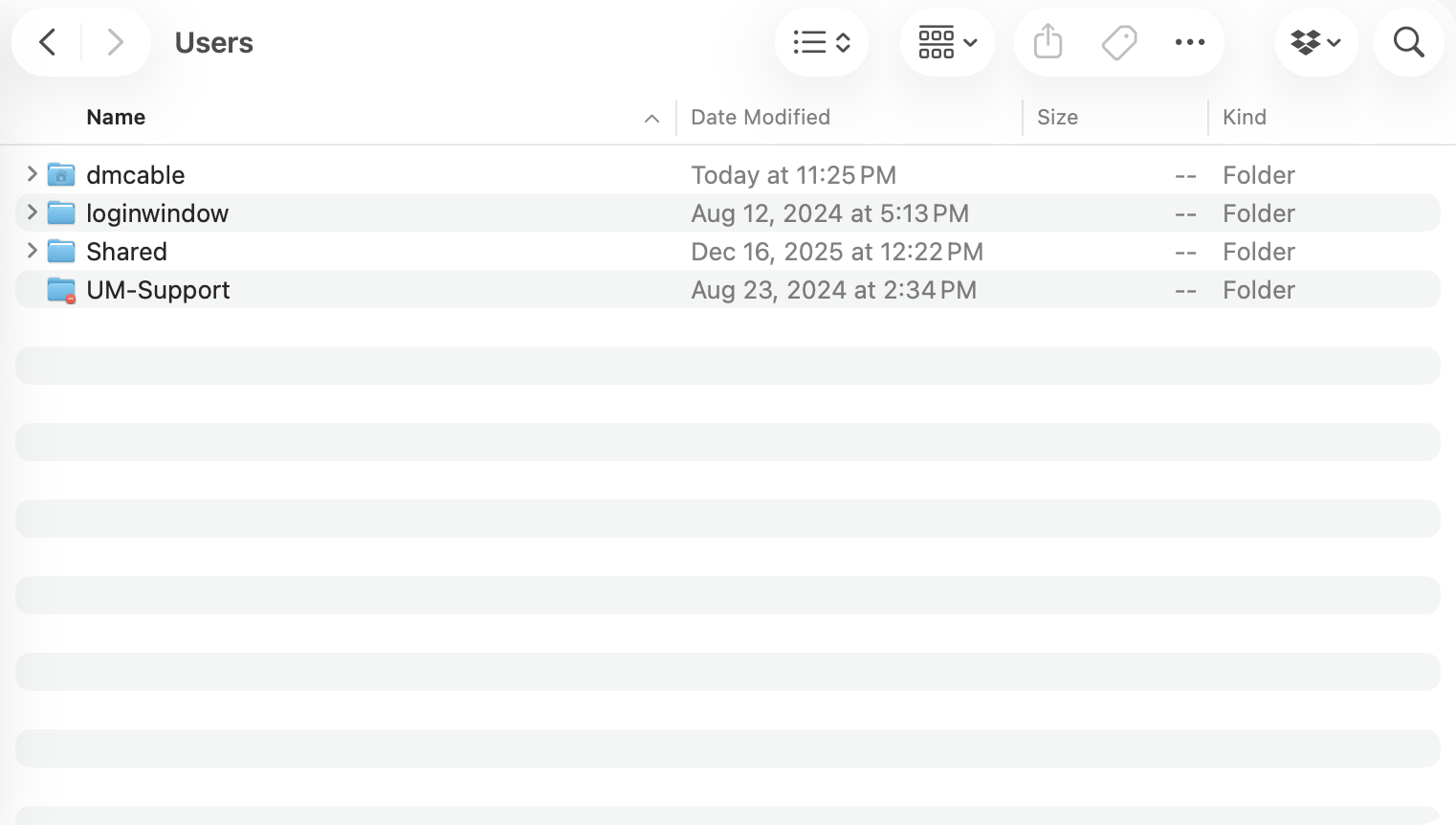
Task: Sort by the Kind column
Action: tap(1244, 118)
